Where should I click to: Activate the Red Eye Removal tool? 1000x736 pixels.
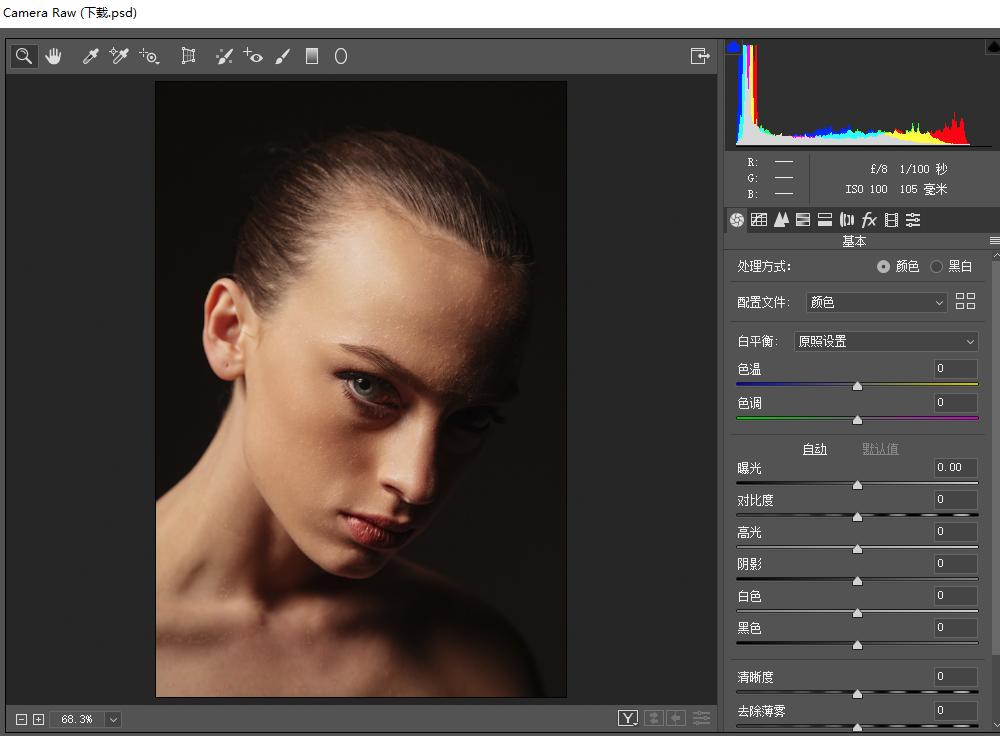(254, 57)
